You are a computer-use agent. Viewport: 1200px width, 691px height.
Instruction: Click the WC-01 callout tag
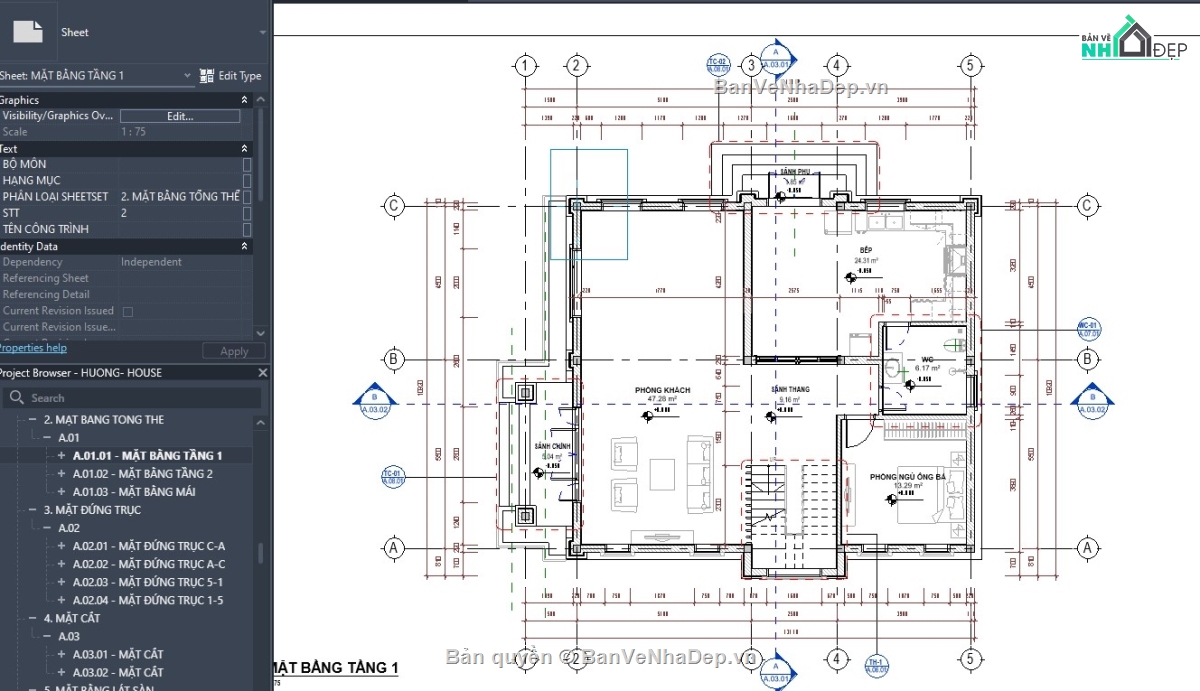click(x=1088, y=329)
